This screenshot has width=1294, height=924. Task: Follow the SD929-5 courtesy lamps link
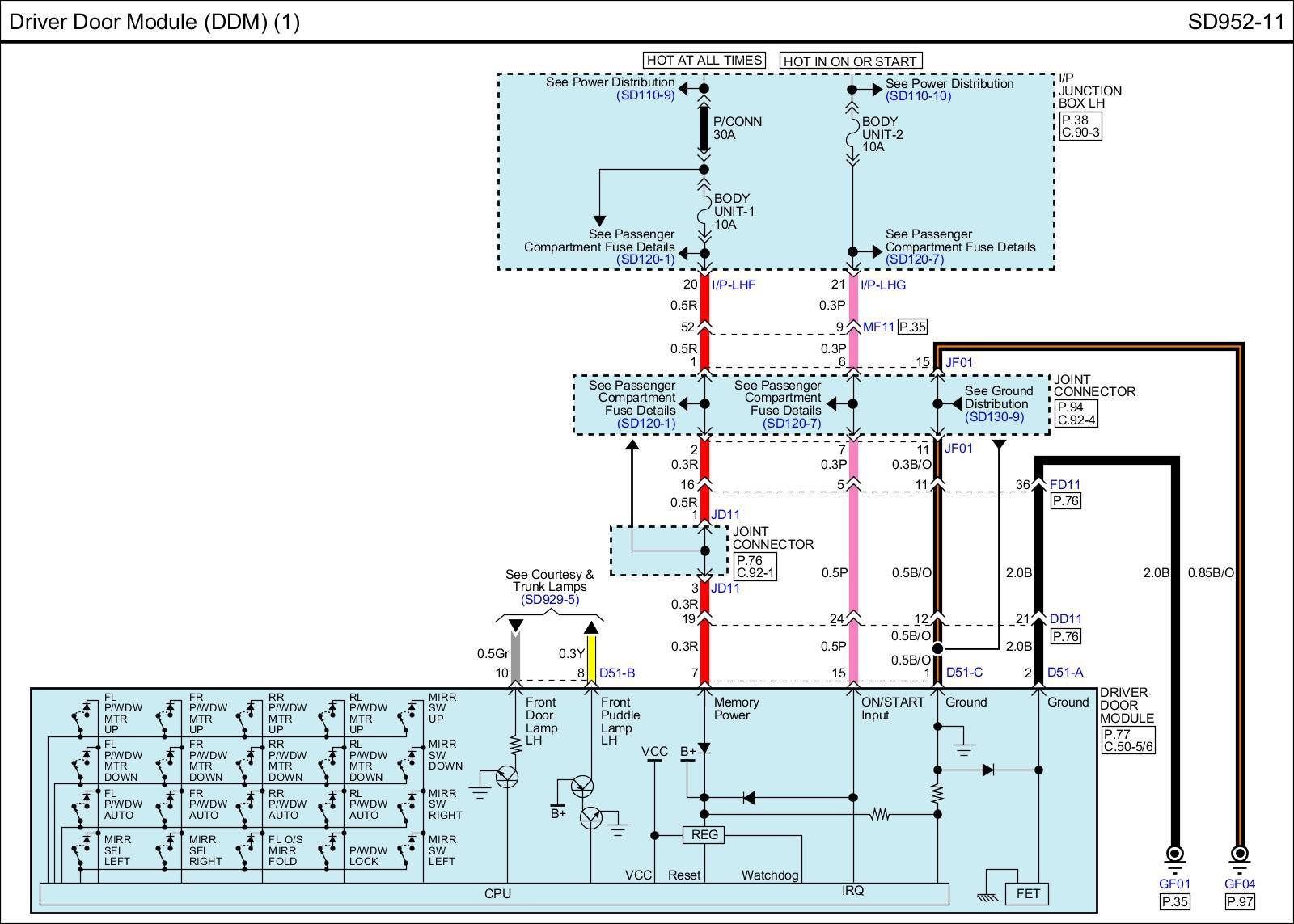[x=550, y=600]
